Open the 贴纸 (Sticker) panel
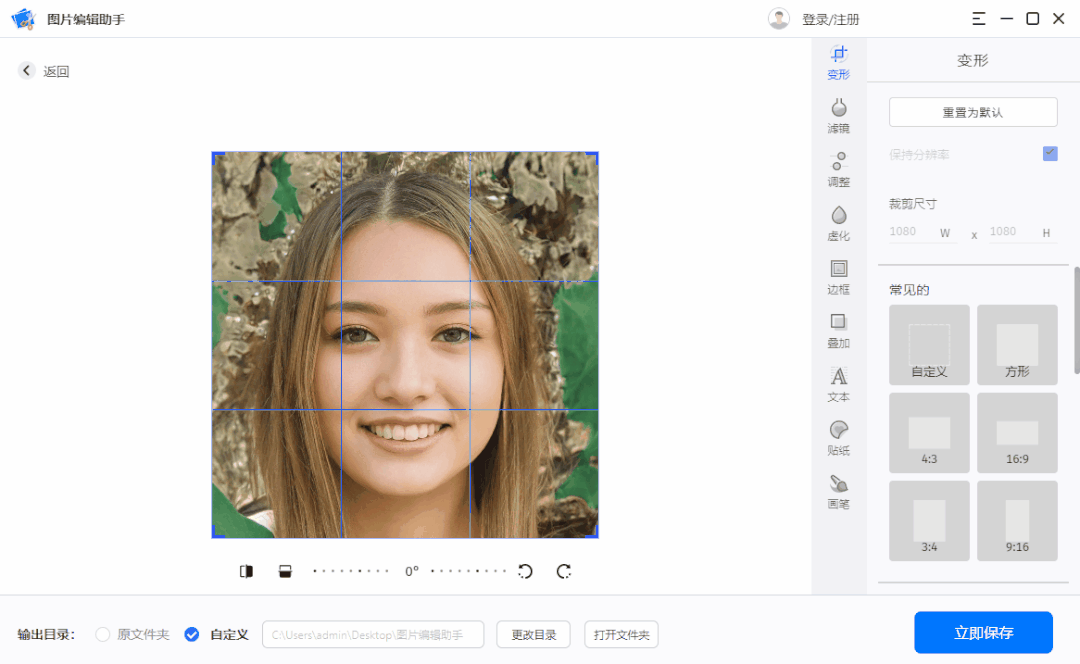1080x664 pixels. click(x=839, y=437)
